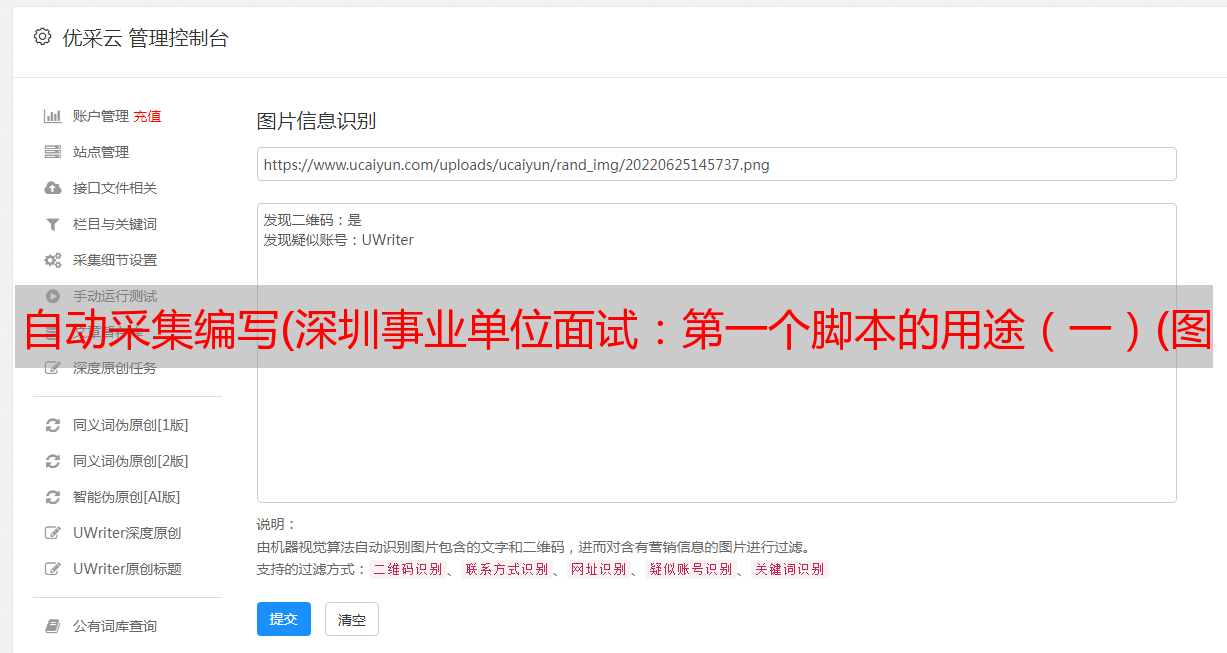Click the gears icon for 采集细节设置

(53, 260)
